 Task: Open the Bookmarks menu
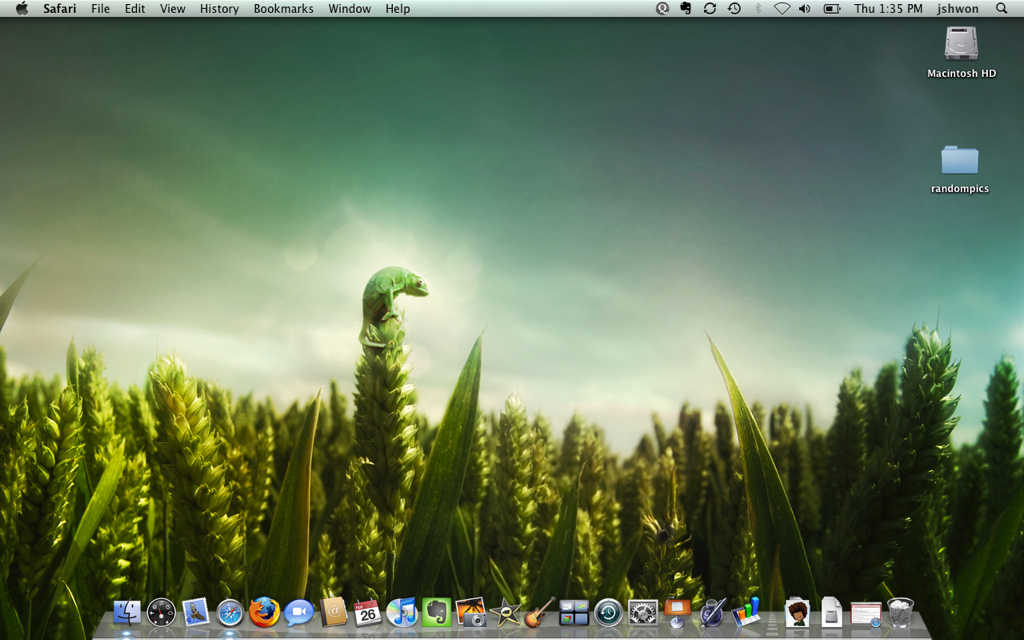pyautogui.click(x=283, y=8)
